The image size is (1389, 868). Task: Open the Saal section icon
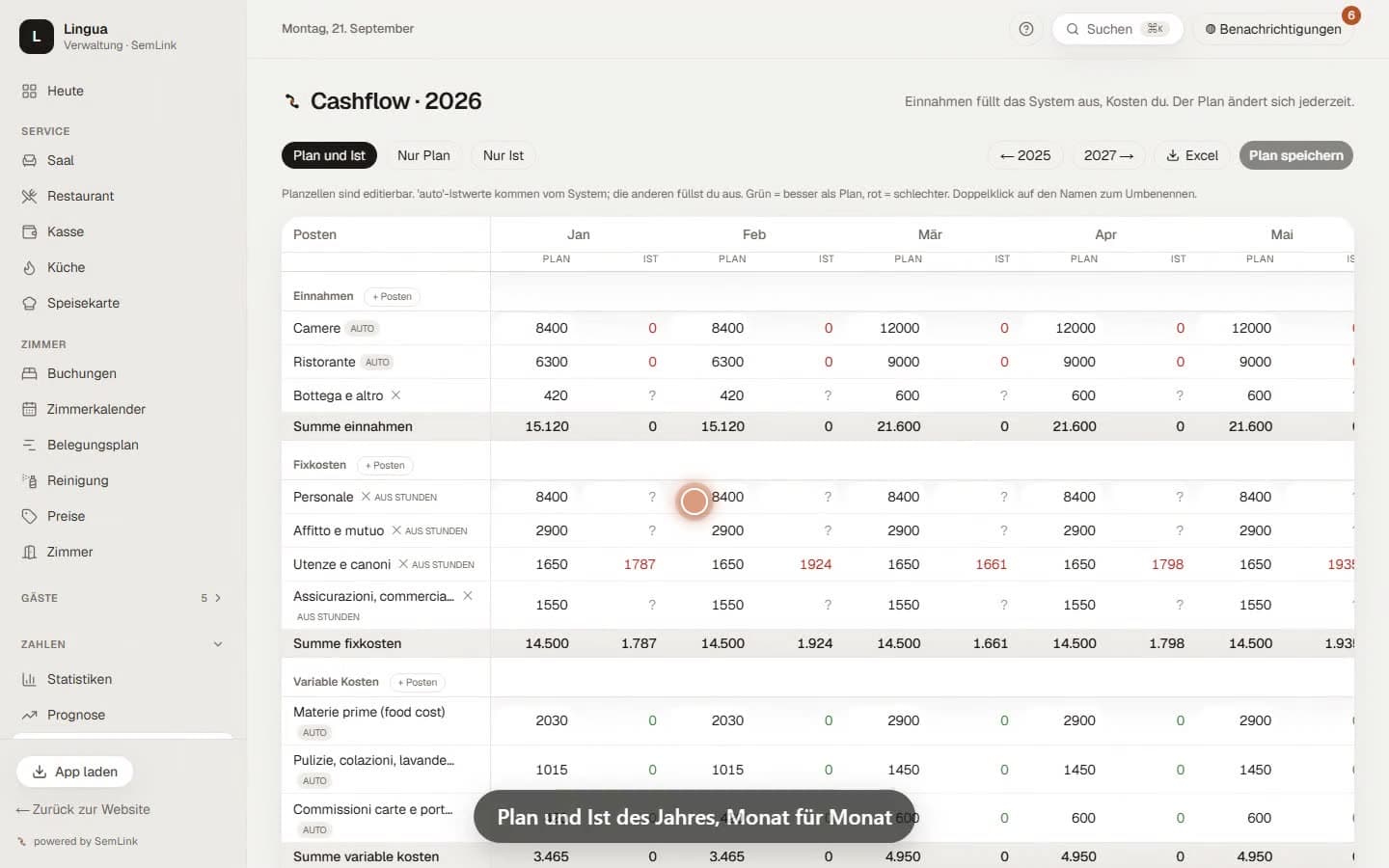(x=29, y=160)
